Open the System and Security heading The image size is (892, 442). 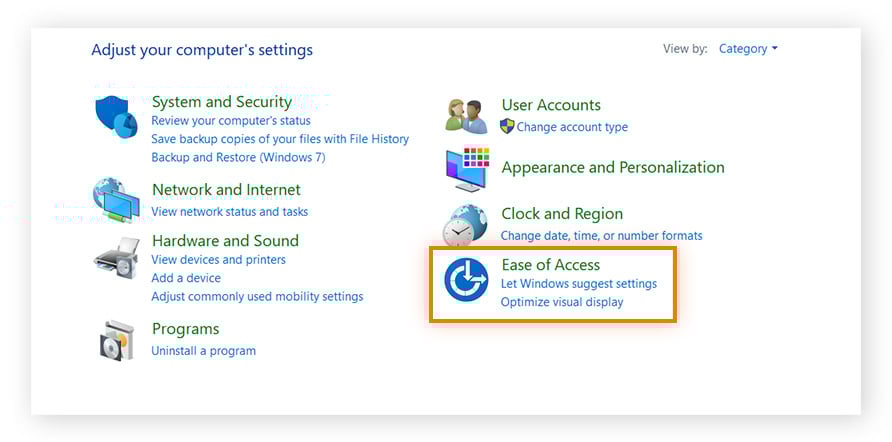222,102
